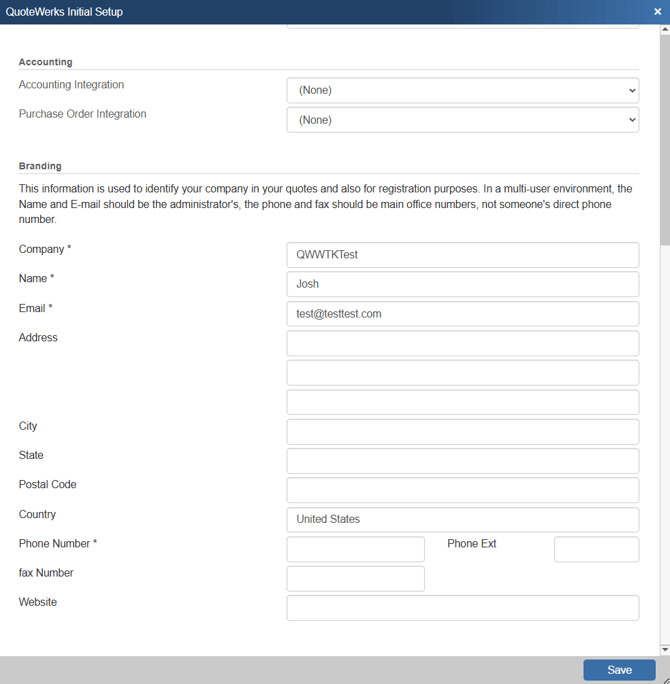This screenshot has width=670, height=684.
Task: Open the Accounting Integration dropdown
Action: (x=462, y=90)
